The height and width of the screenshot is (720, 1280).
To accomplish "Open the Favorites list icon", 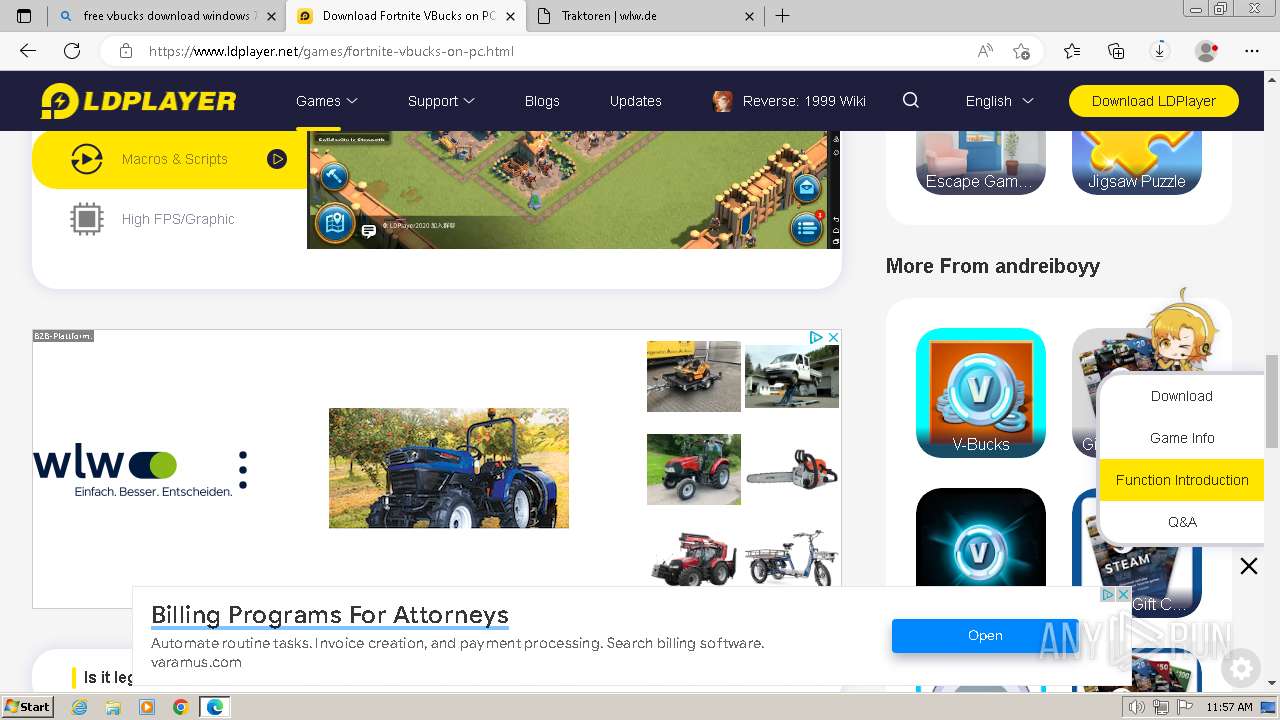I will [x=1072, y=51].
